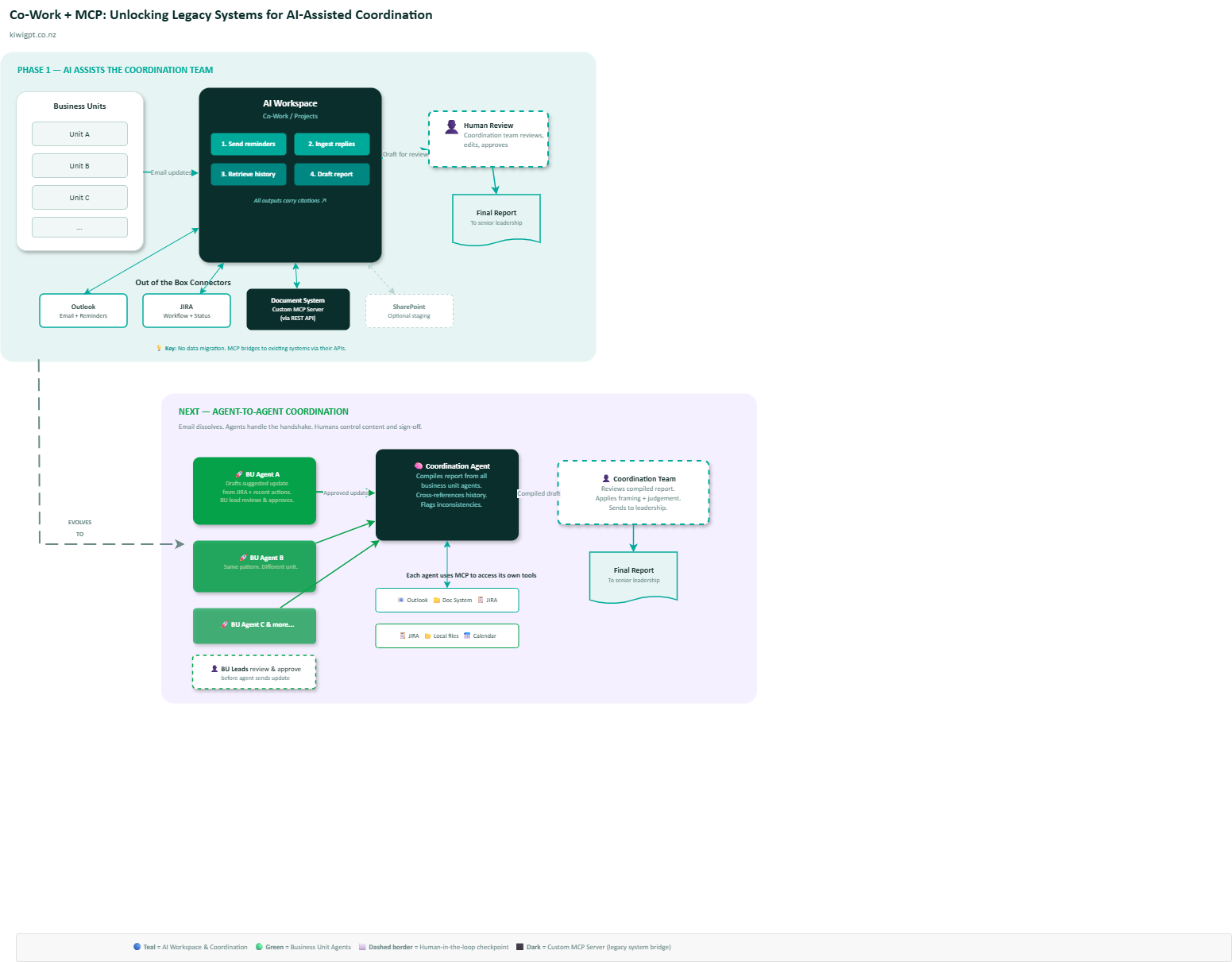
Task: Select the Unit A business unit option
Action: tap(79, 133)
